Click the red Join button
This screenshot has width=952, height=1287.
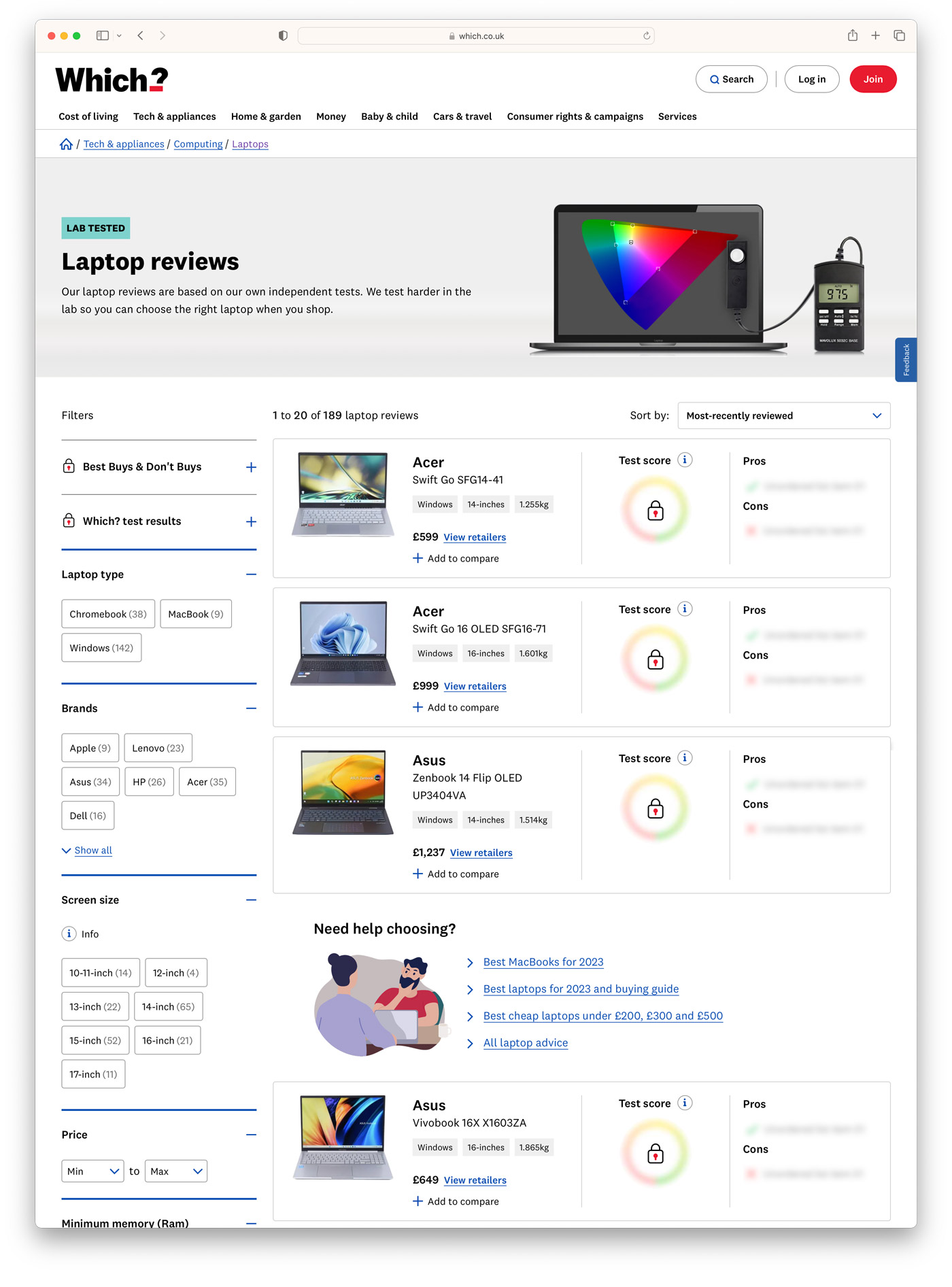[x=873, y=80]
